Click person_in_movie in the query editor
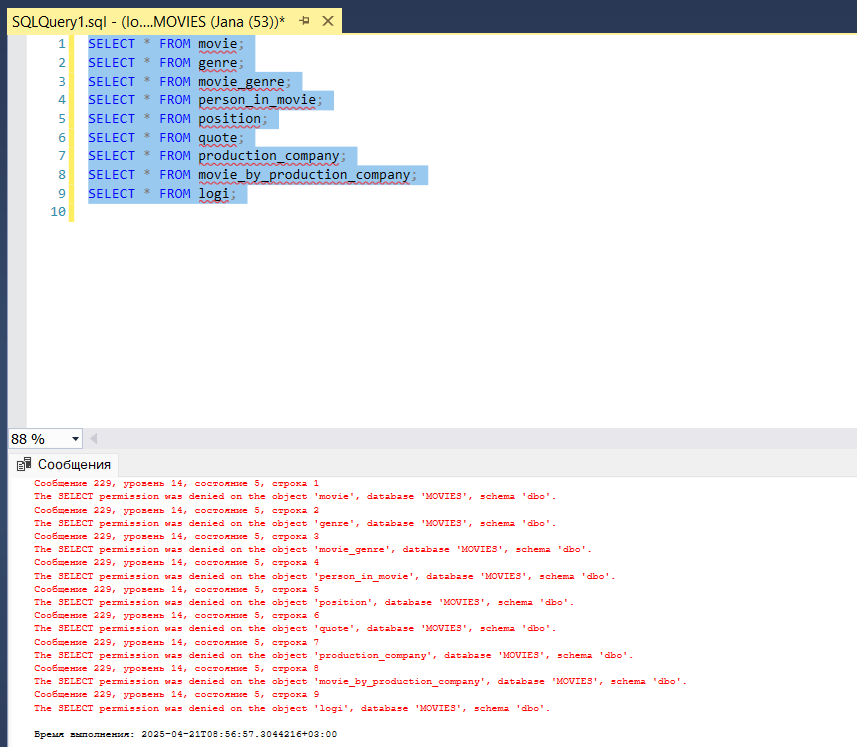Screen dimensions: 857x747 coord(257,100)
